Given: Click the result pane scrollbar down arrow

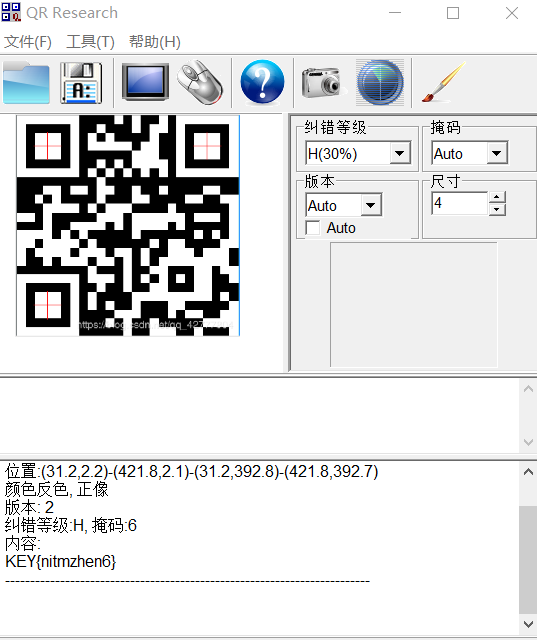Looking at the screenshot, I should click(528, 624).
